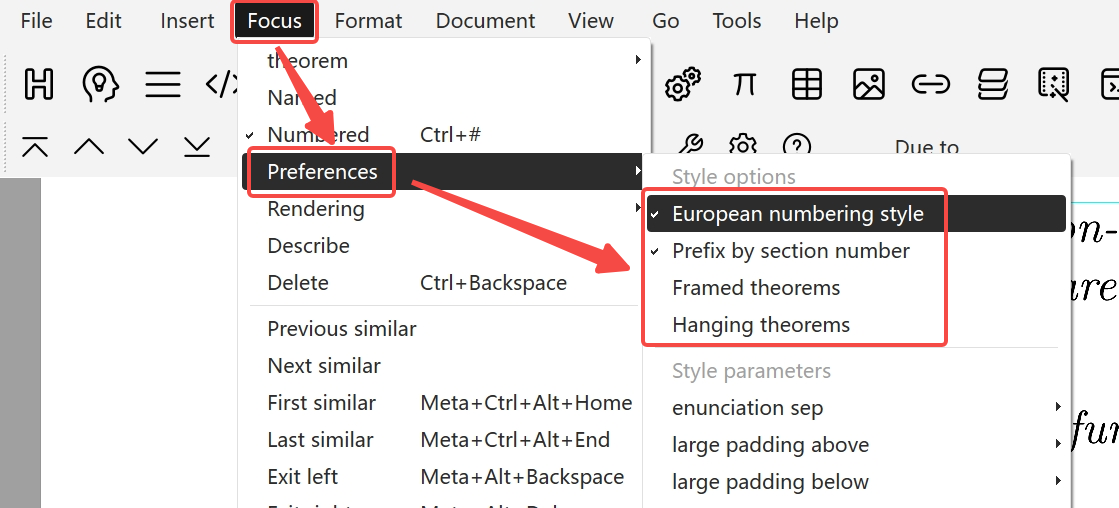Click the section heading H icon
The image size is (1119, 508).
coord(39,84)
